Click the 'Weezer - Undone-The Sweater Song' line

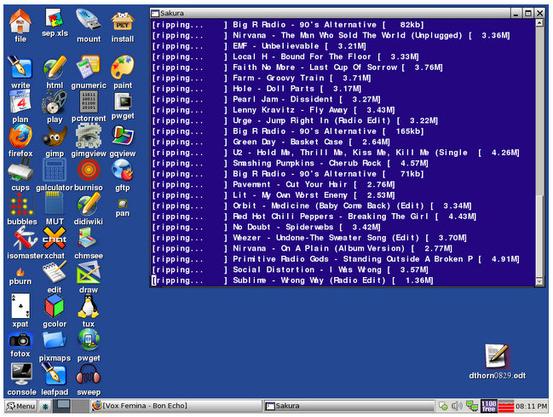tap(309, 238)
